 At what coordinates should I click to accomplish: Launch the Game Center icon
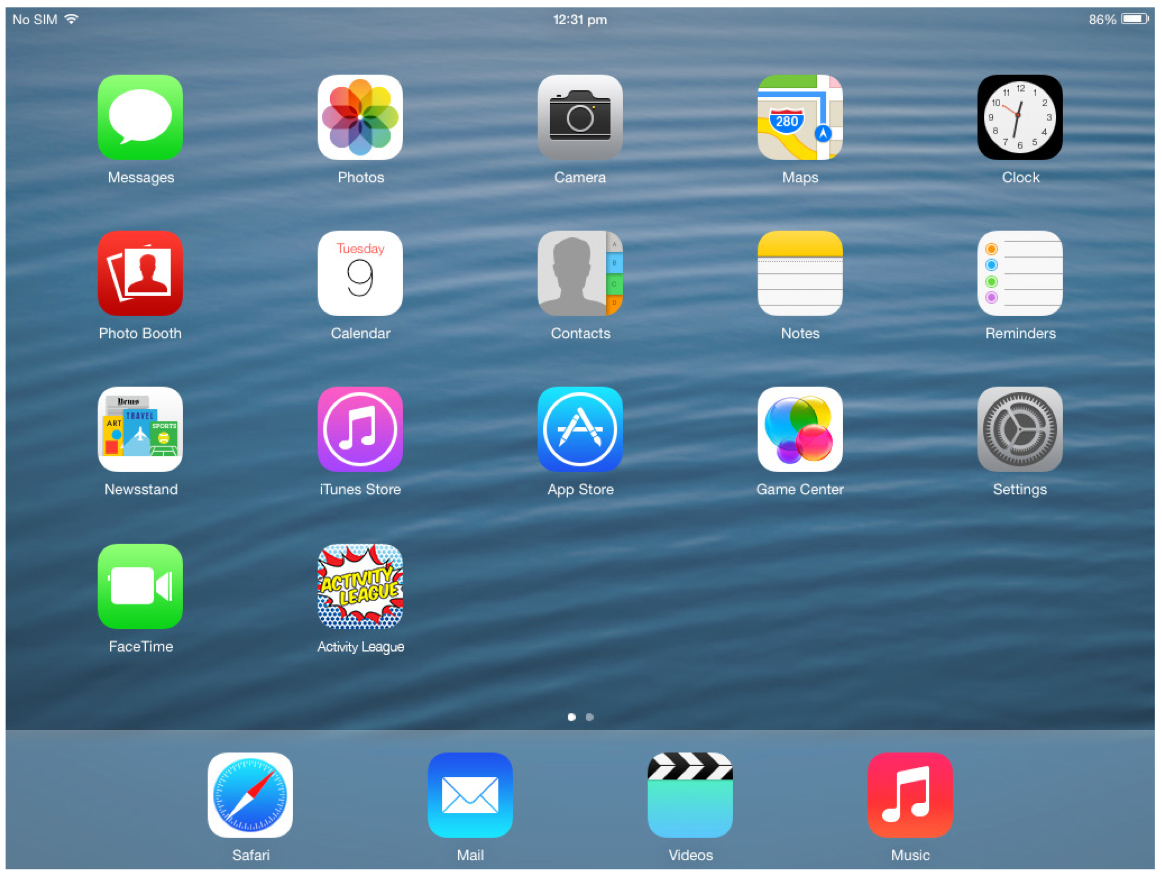point(800,430)
